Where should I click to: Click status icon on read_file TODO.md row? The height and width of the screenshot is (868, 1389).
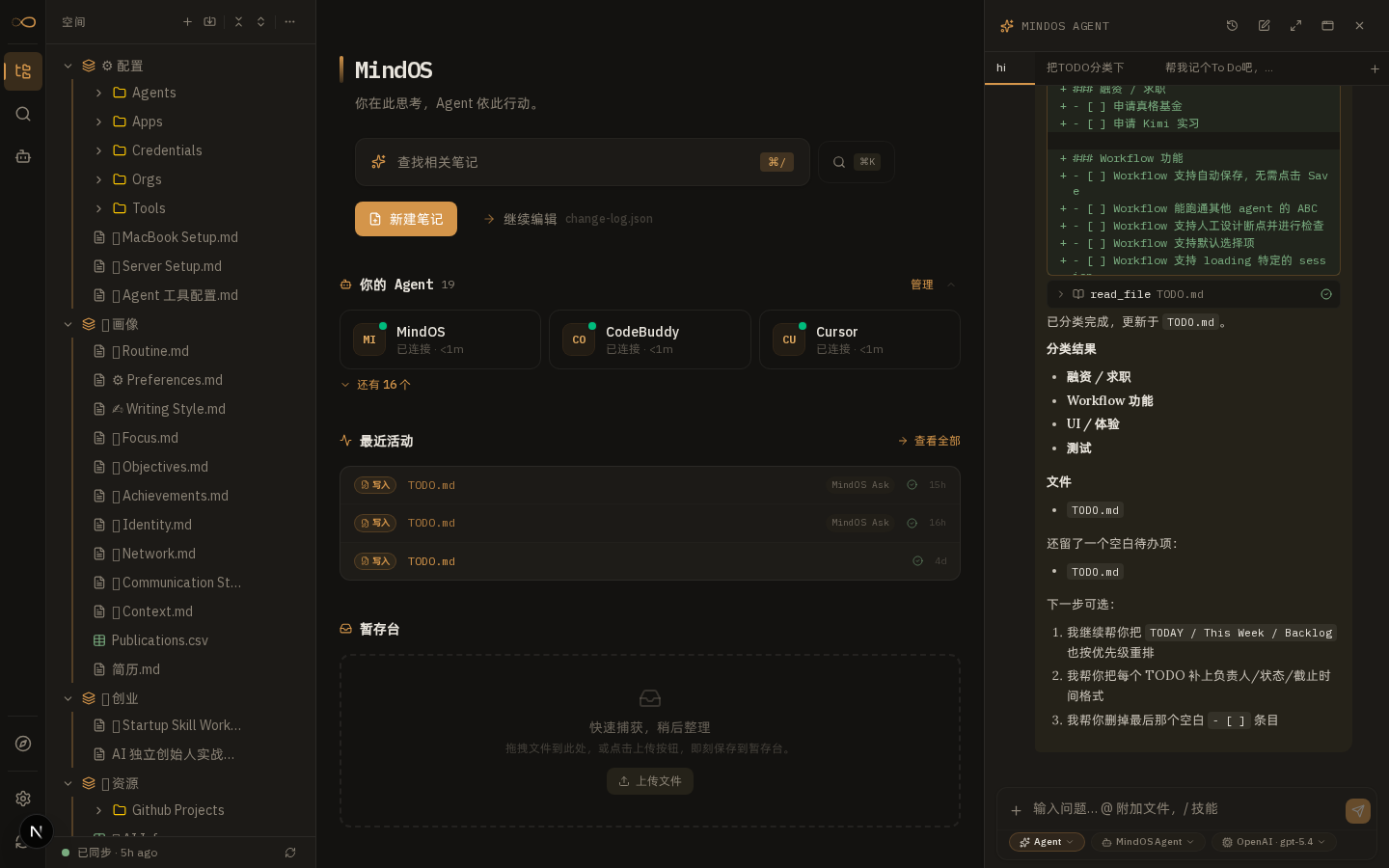[1326, 294]
